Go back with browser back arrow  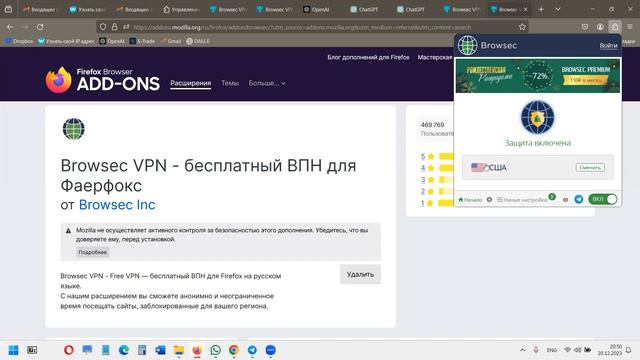click(10, 27)
